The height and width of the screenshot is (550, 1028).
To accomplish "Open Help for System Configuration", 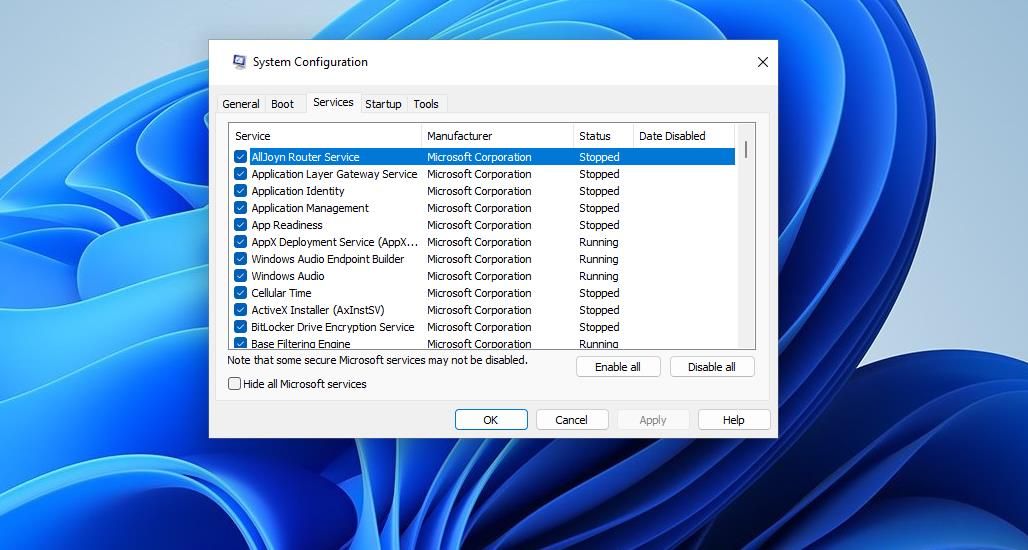I will 734,420.
